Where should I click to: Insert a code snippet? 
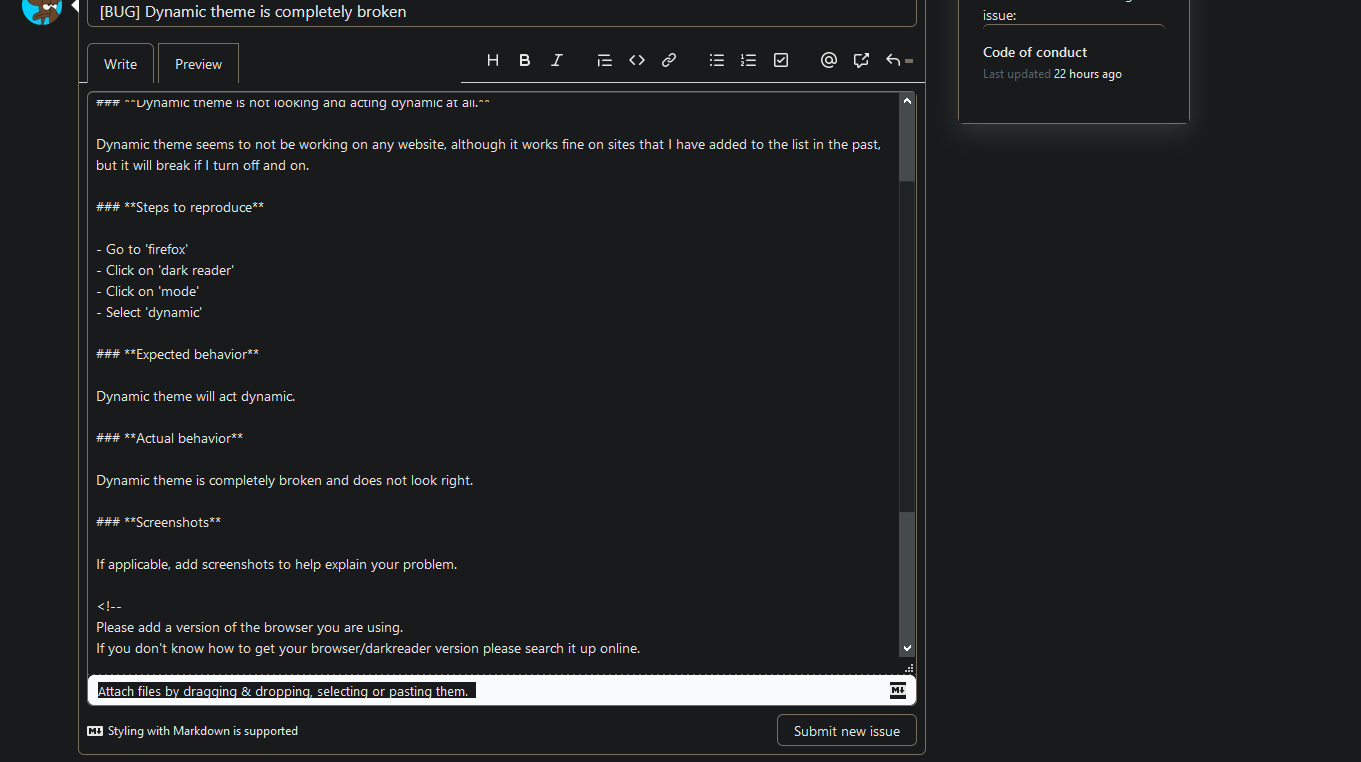[x=636, y=60]
